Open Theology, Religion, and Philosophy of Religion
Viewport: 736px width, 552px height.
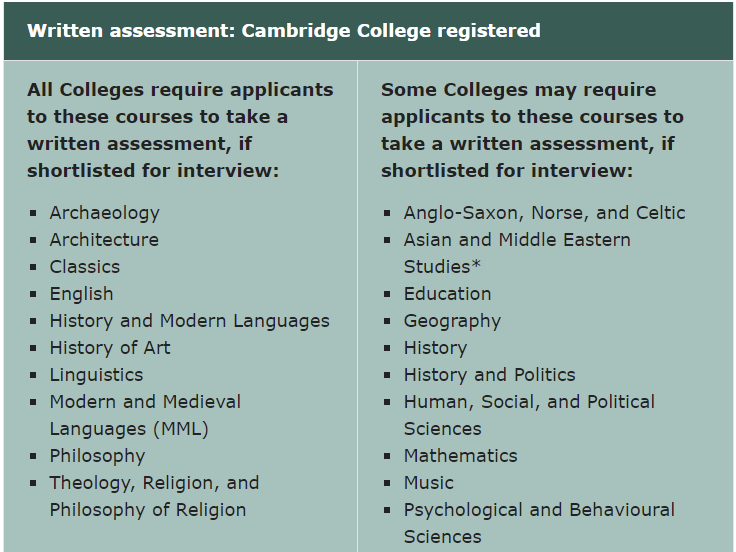[154, 496]
